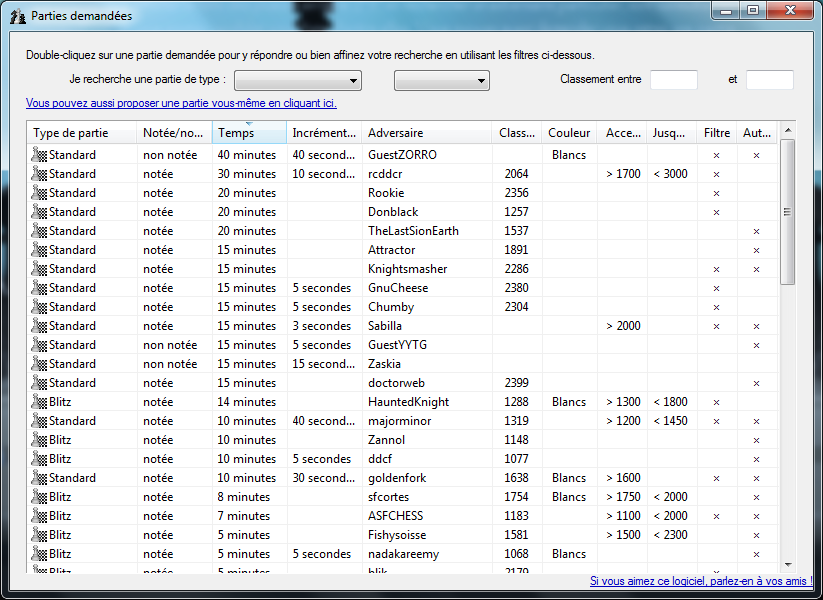Click the green Auto mark in doctorweb's row
This screenshot has height=600, width=823.
pos(756,383)
